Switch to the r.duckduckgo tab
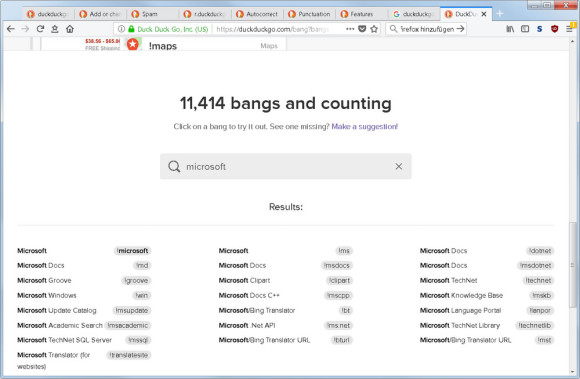The image size is (580, 379). [205, 14]
